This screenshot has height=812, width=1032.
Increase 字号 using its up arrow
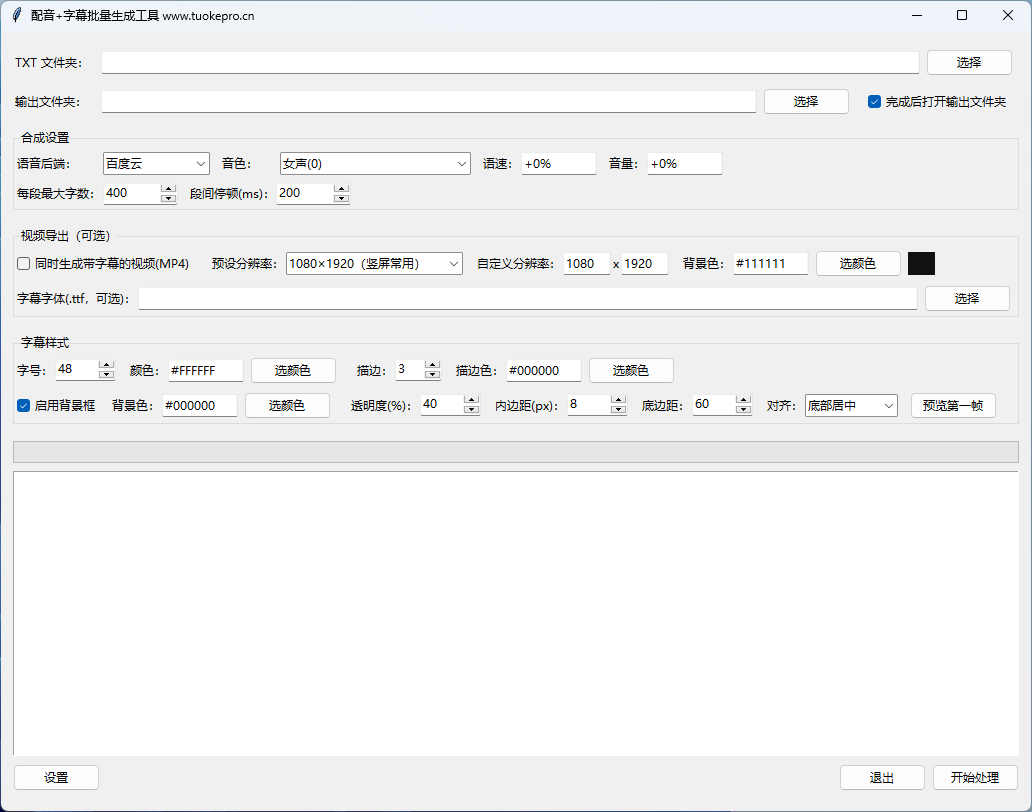click(x=106, y=365)
